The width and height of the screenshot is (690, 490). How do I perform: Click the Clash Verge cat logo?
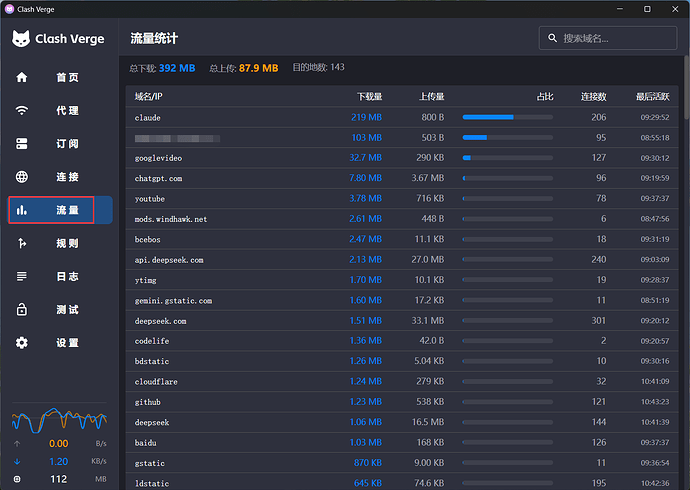tap(21, 39)
